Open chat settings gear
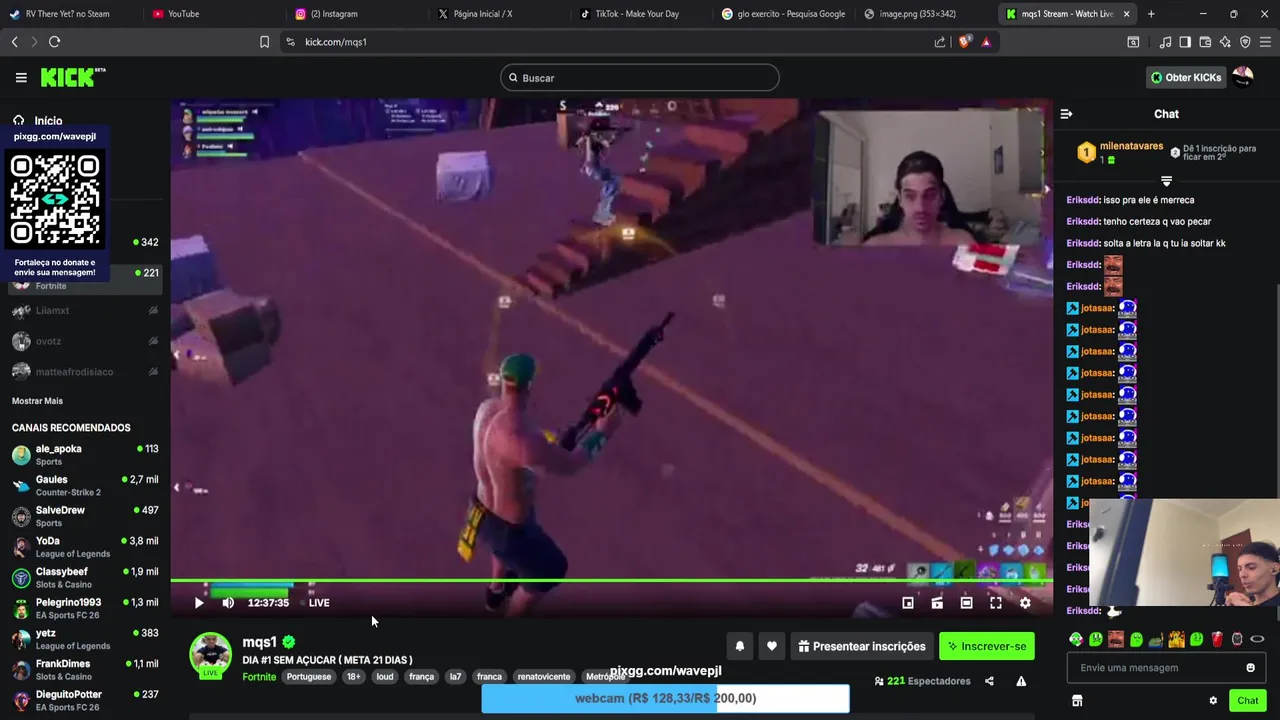Image resolution: width=1280 pixels, height=720 pixels. (x=1213, y=701)
